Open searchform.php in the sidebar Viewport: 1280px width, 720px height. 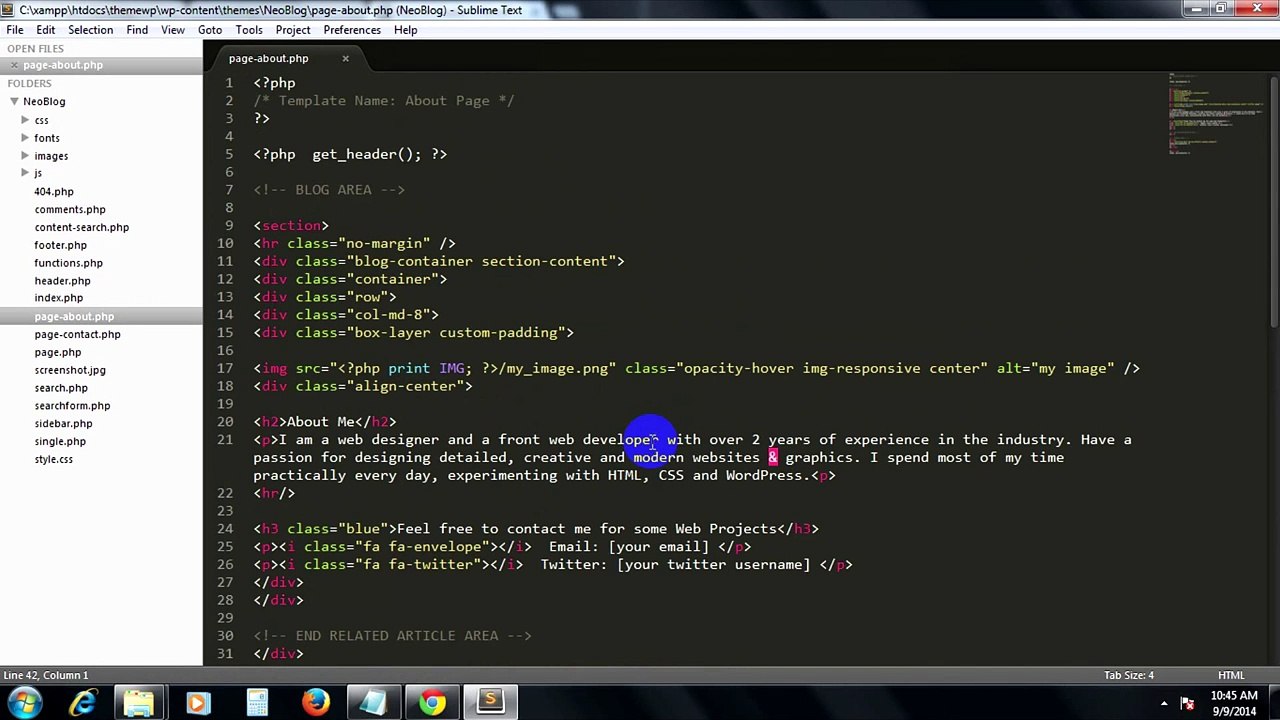73,406
